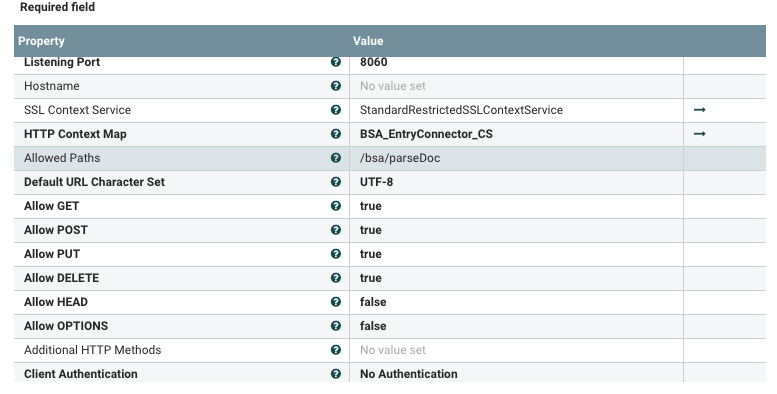Select the Default URL Character Set label
Screen dimensions: 777x394
(x=94, y=182)
